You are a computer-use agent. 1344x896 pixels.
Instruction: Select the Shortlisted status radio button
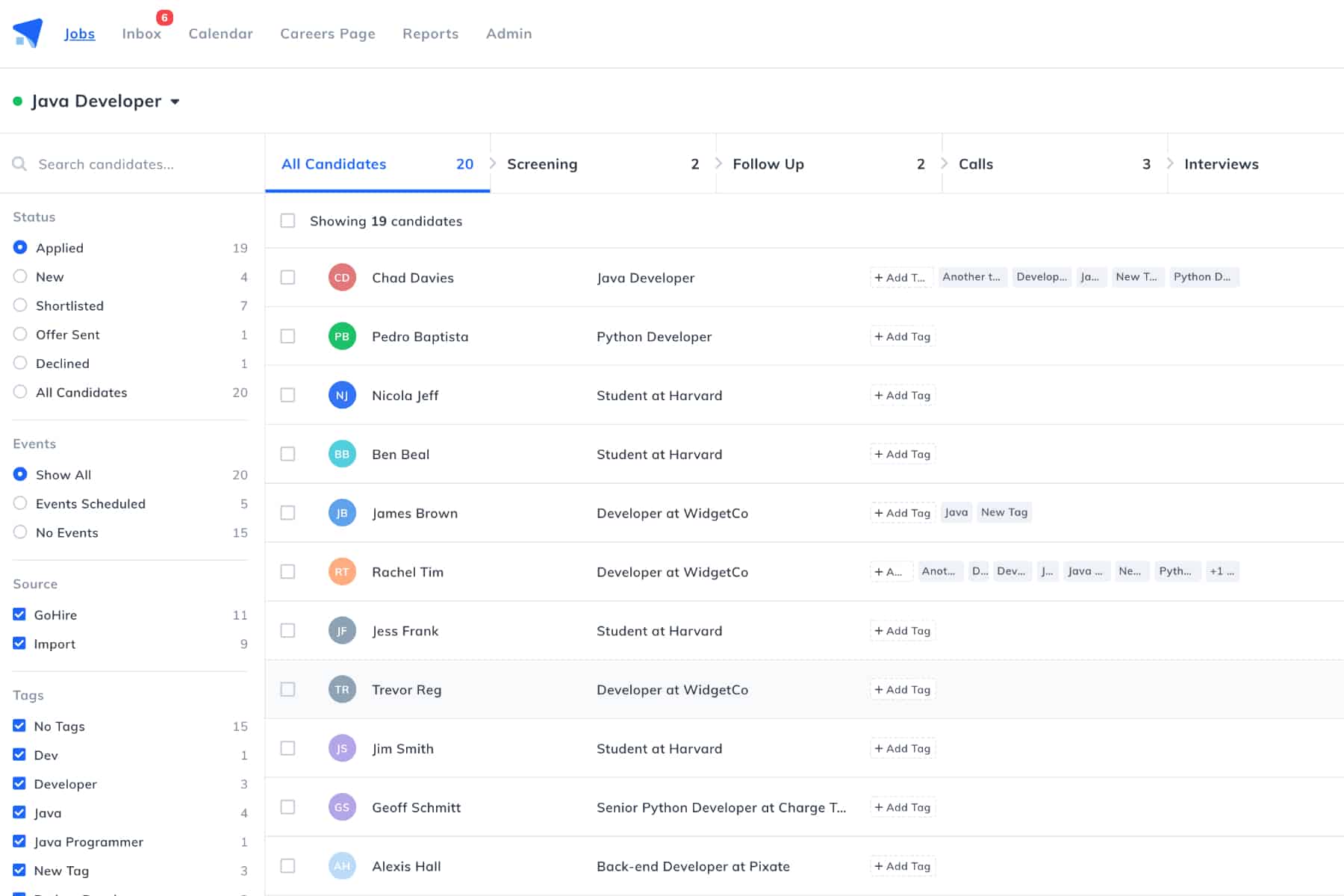(20, 305)
